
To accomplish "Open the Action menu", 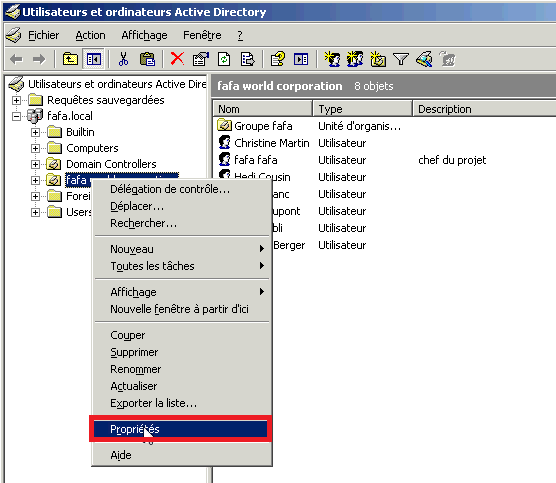I will coord(90,35).
